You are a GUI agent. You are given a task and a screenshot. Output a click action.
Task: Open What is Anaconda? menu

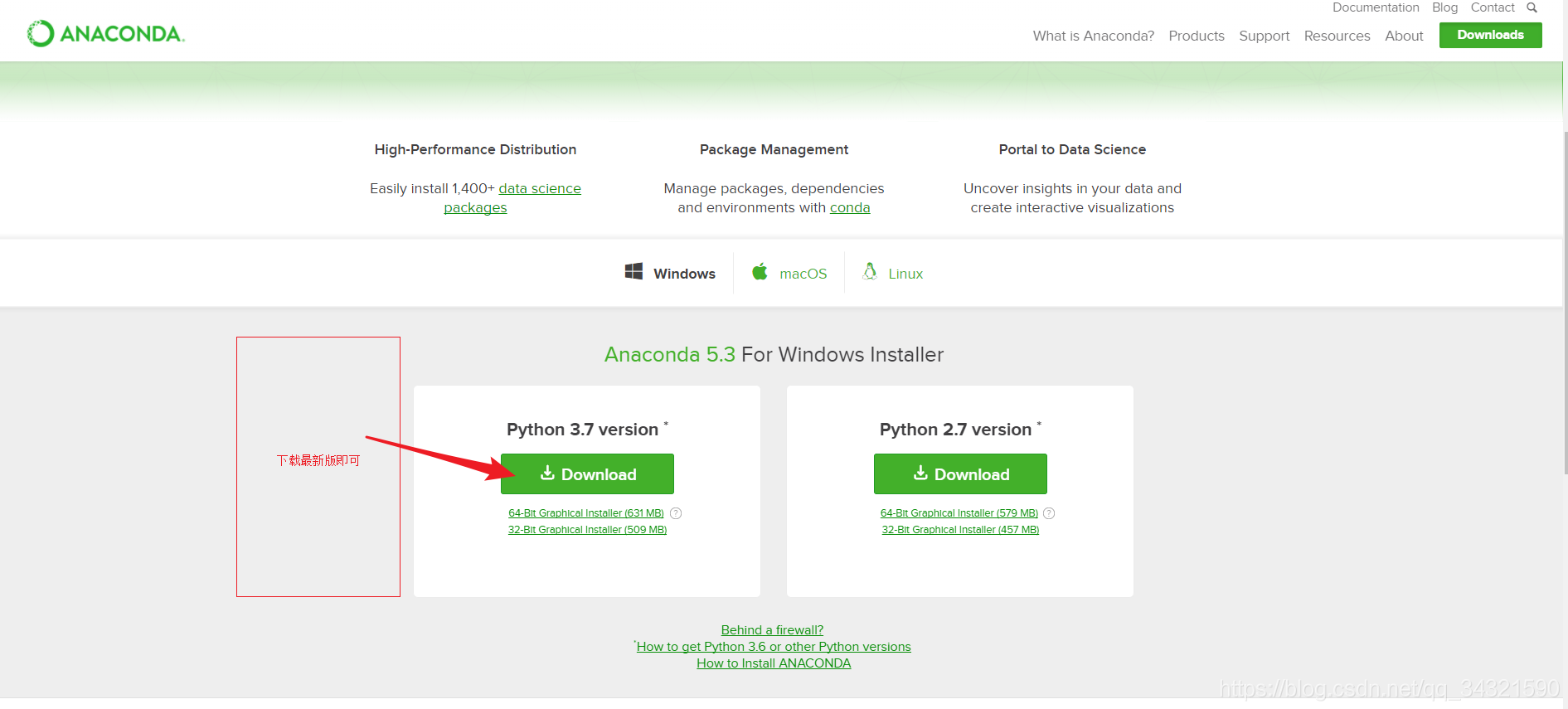tap(1093, 36)
